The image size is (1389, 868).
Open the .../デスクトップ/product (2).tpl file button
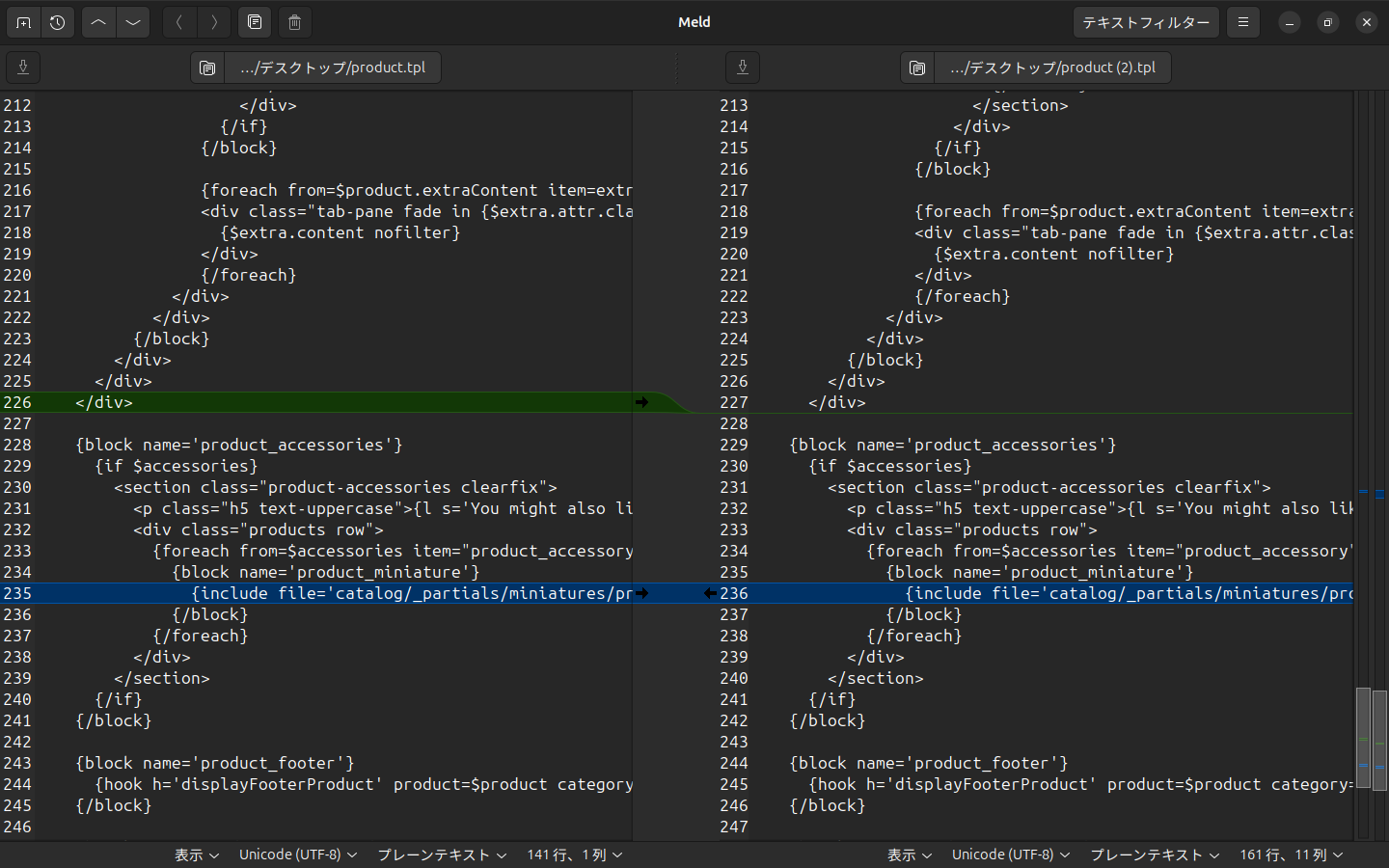coord(1052,68)
